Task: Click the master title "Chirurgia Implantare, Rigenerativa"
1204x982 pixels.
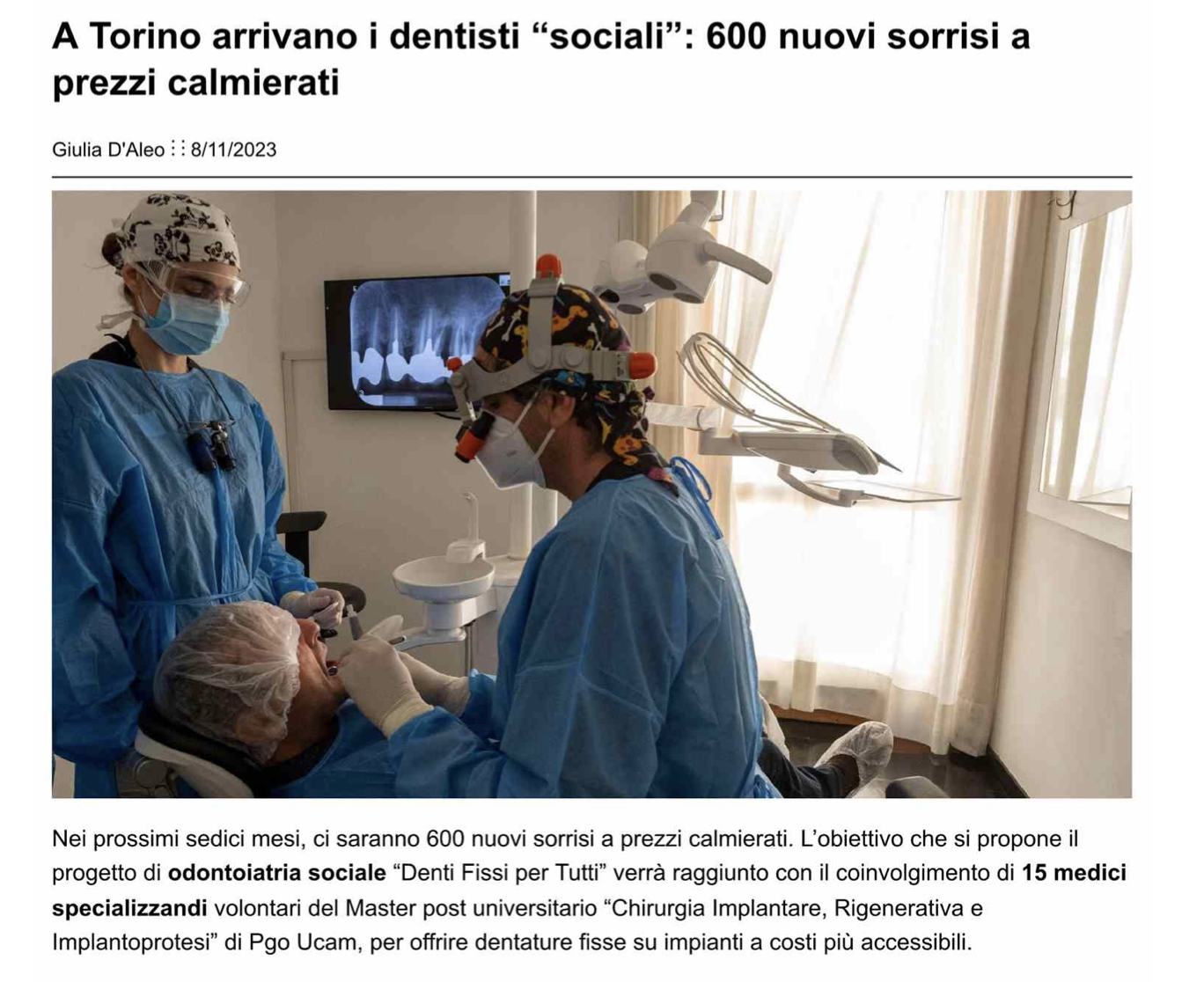Action: (x=782, y=907)
